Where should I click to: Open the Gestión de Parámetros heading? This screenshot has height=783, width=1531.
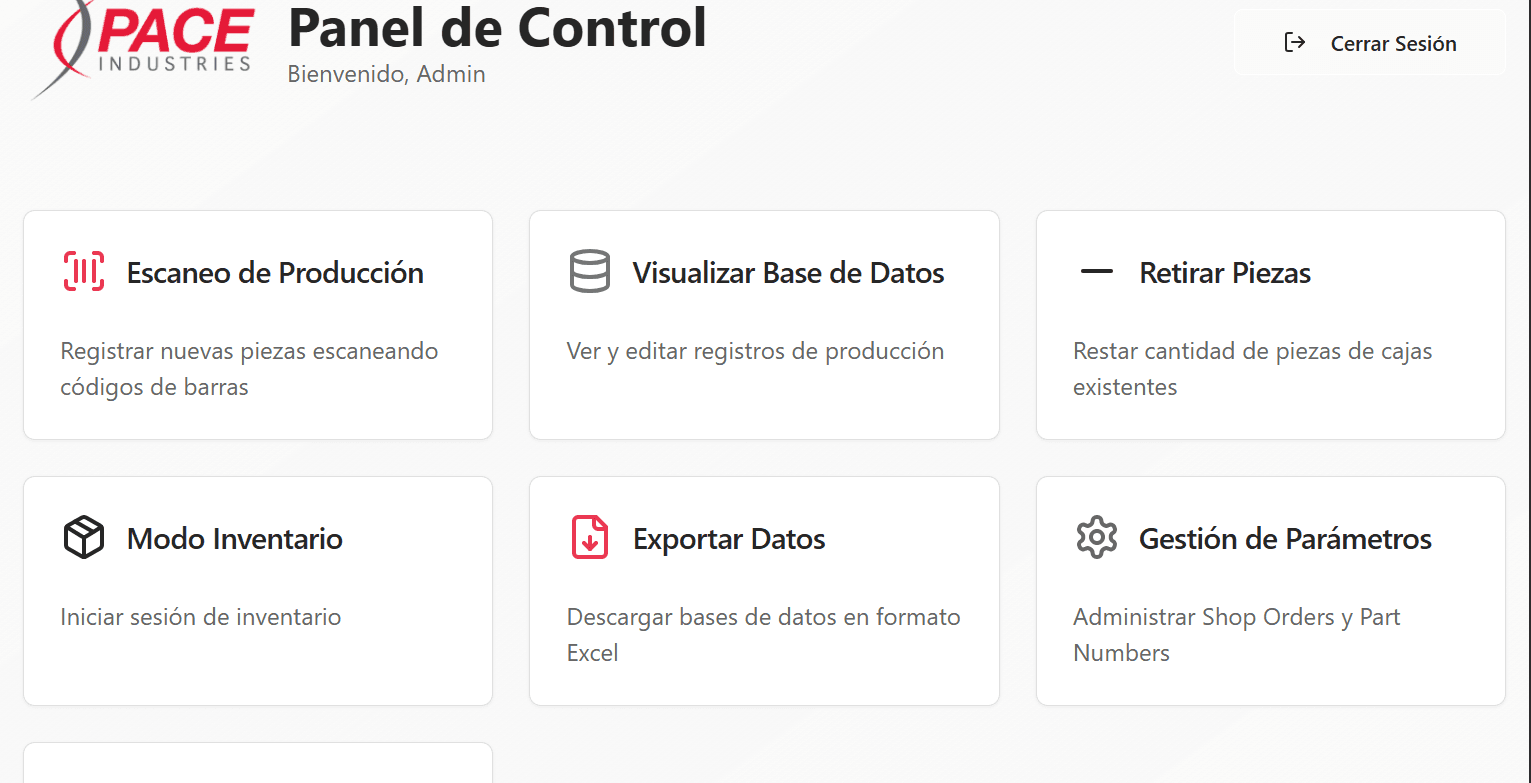pos(1285,539)
